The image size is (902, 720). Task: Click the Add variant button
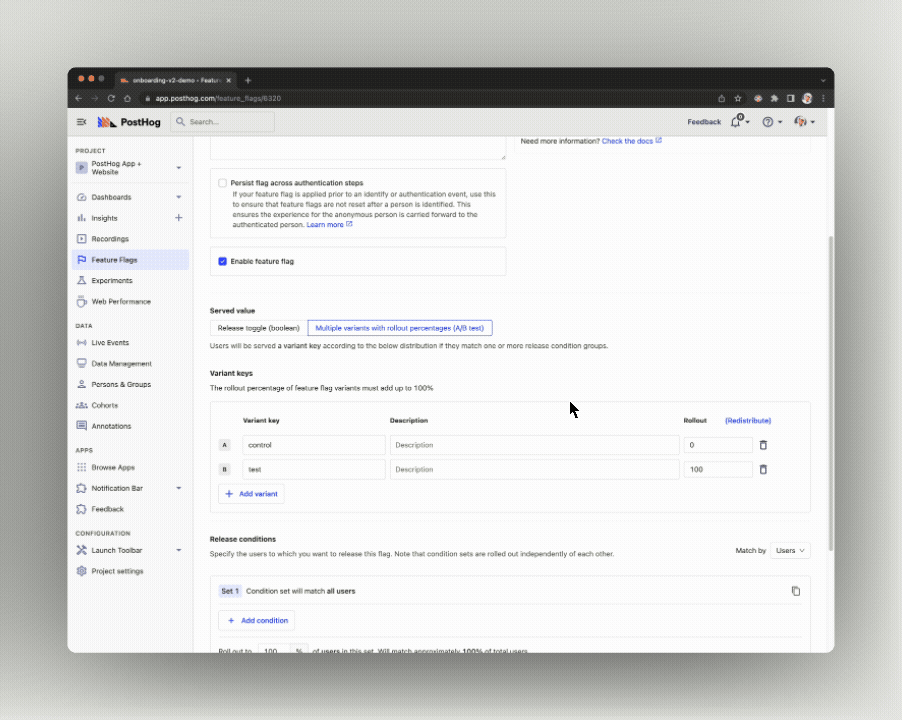pos(251,494)
